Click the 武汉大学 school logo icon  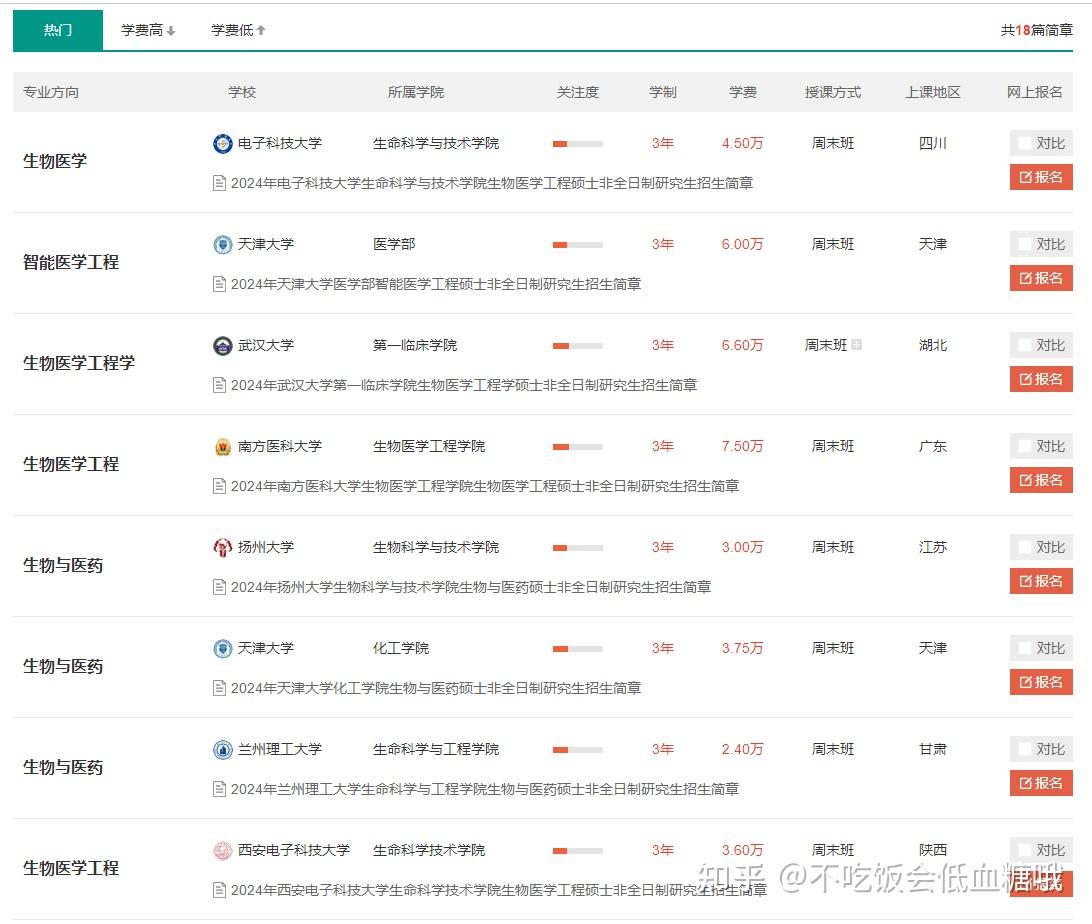[x=222, y=346]
